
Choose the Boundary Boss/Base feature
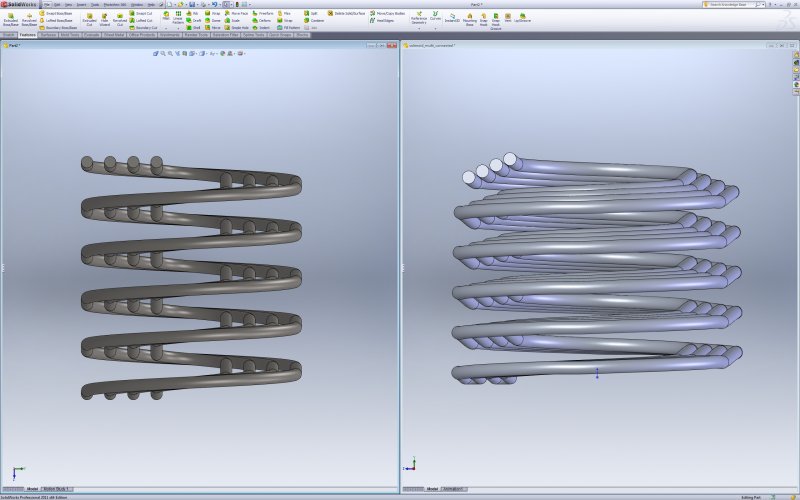(x=58, y=28)
